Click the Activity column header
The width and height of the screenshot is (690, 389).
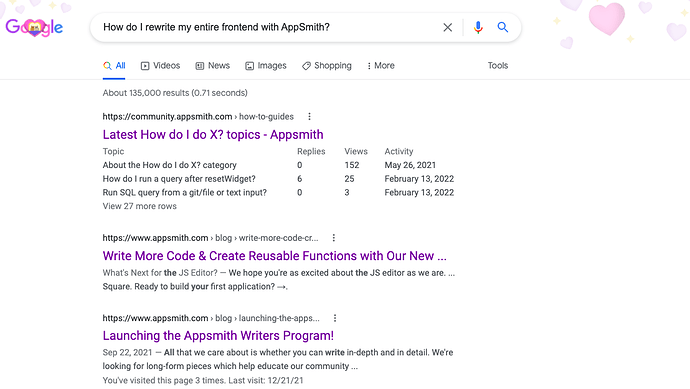coord(399,151)
